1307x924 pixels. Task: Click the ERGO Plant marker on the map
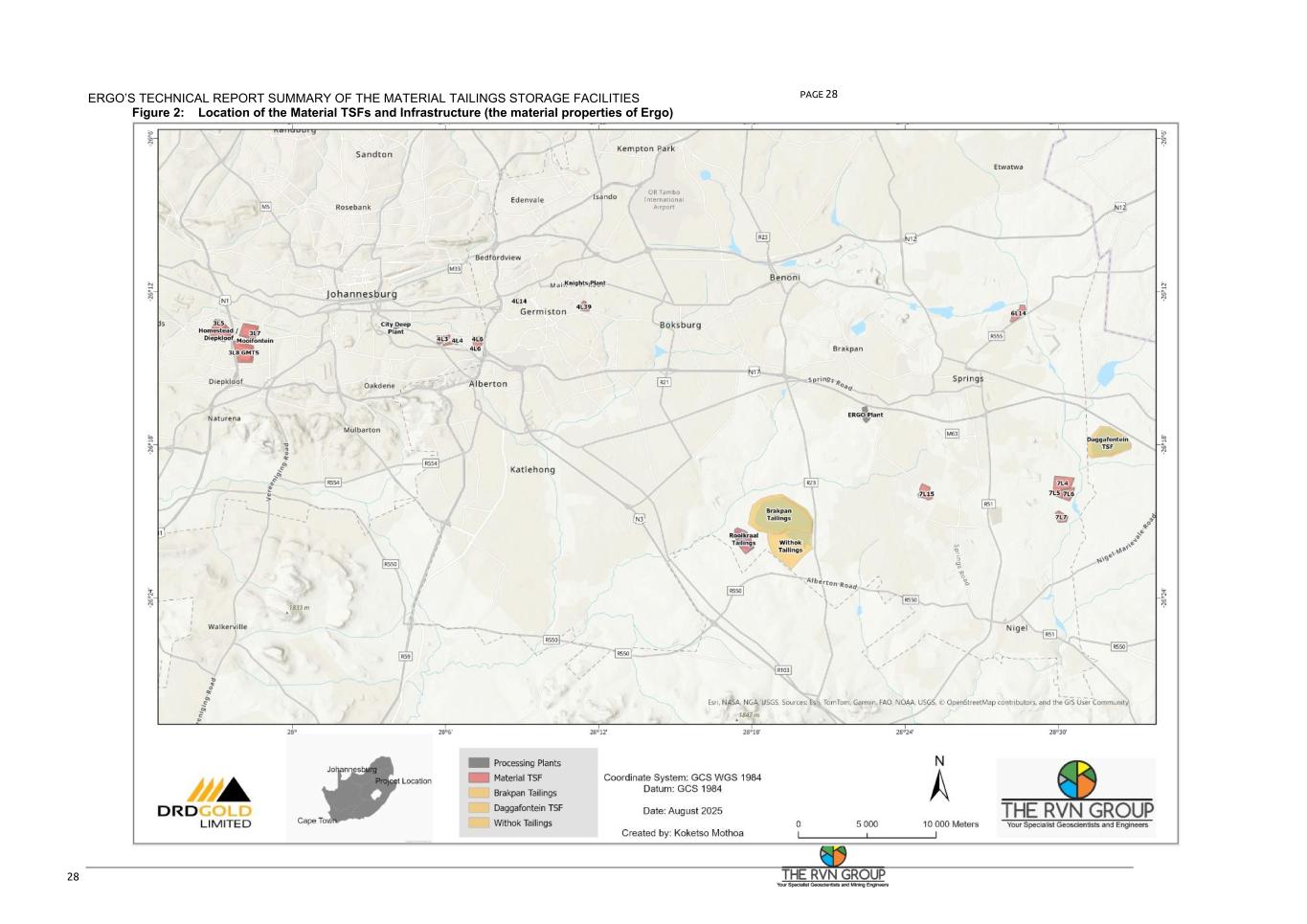[x=866, y=415]
